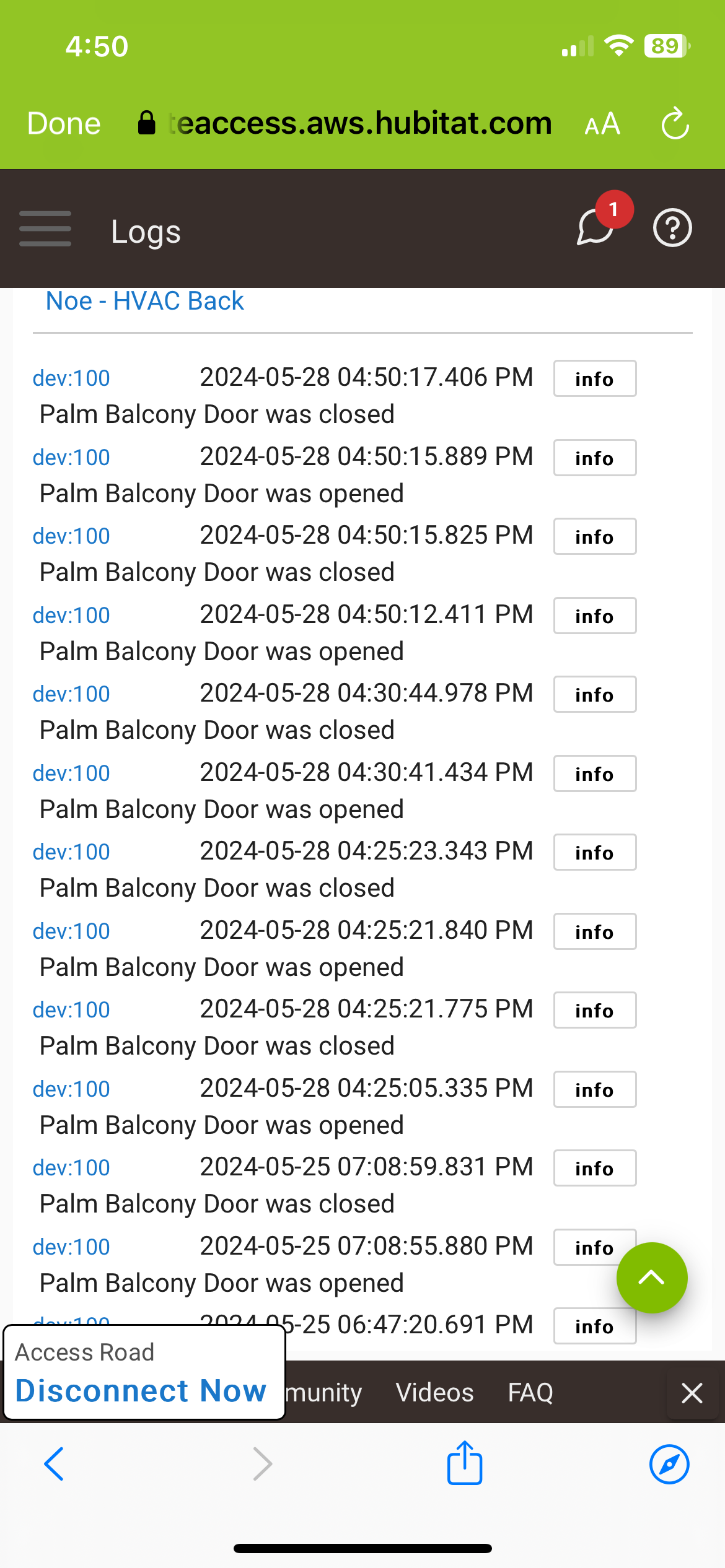Open page in Safari compass icon
This screenshot has height=1568, width=725.
(669, 1464)
